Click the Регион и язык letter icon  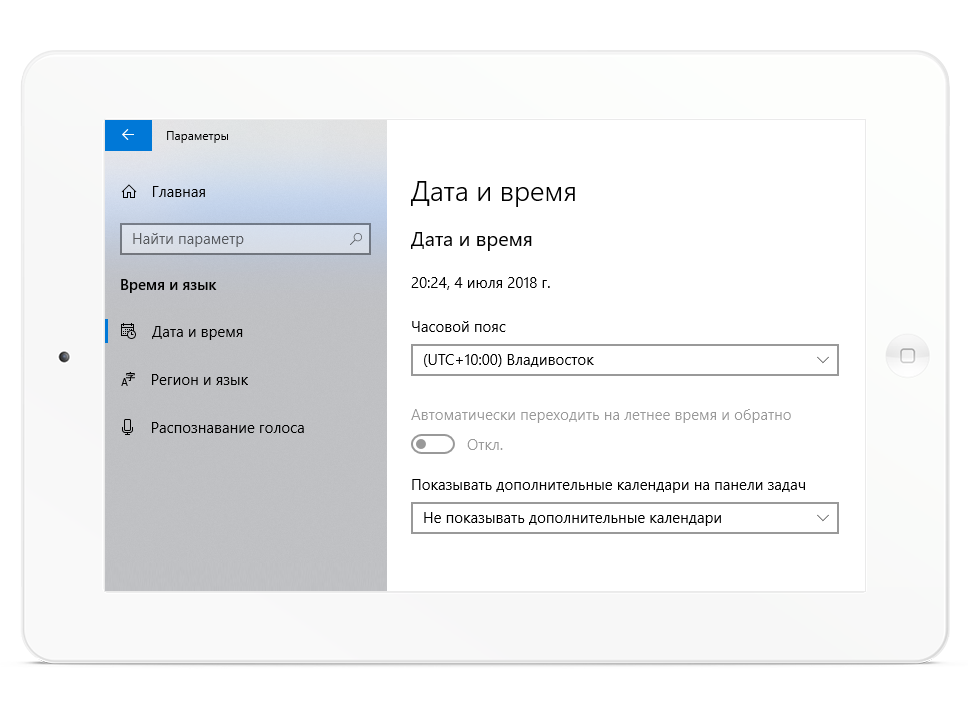point(128,380)
